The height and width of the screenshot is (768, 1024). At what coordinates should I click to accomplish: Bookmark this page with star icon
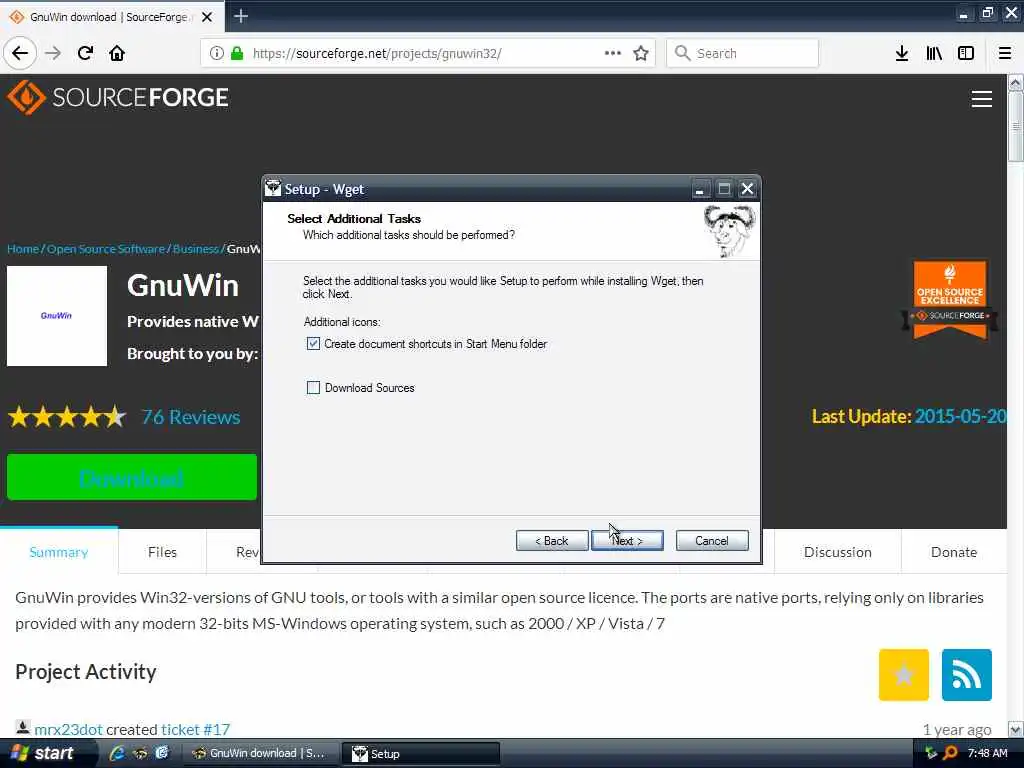pos(641,53)
